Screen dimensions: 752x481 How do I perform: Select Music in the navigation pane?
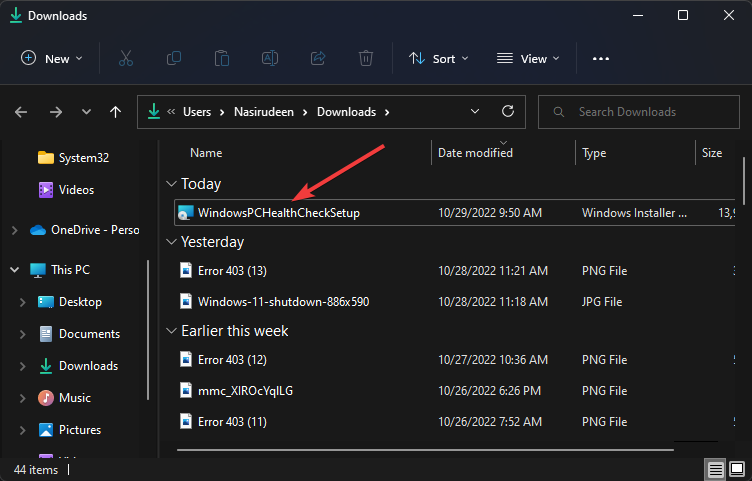pyautogui.click(x=64, y=398)
